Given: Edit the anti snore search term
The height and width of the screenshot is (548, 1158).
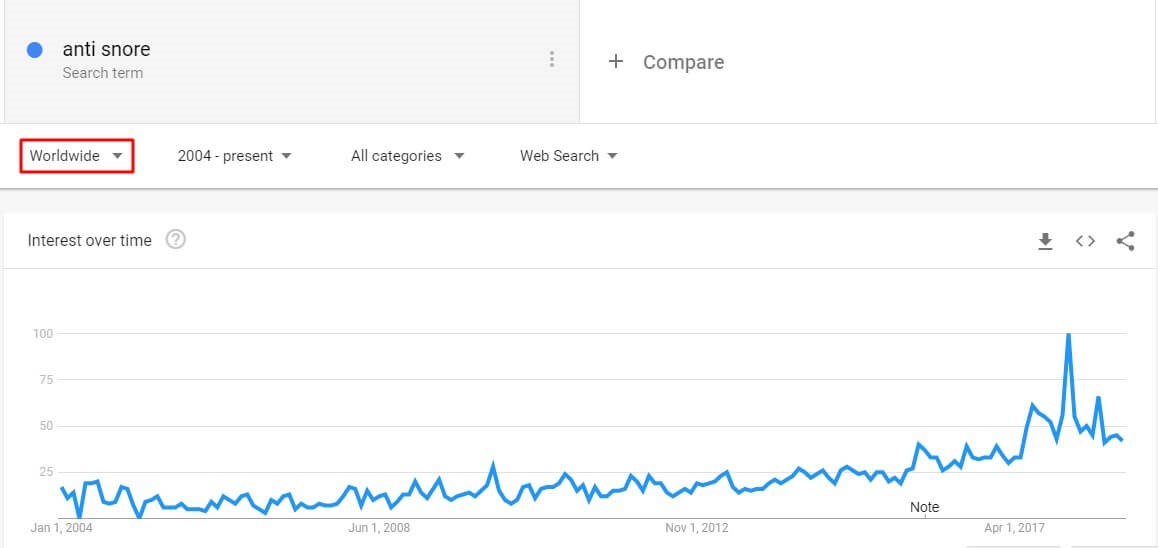Looking at the screenshot, I should tap(106, 49).
